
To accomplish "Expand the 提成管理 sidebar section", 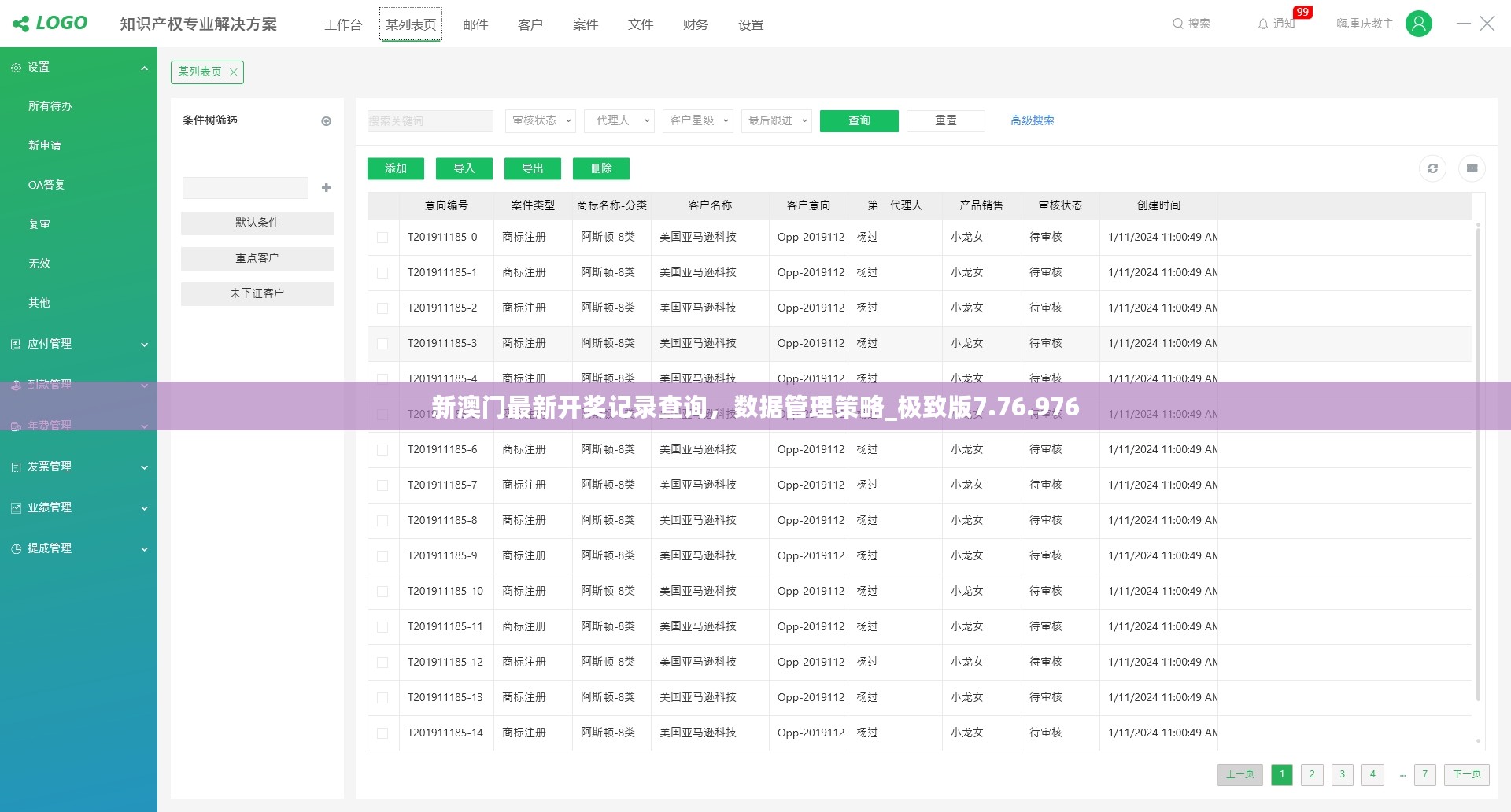I will point(144,549).
